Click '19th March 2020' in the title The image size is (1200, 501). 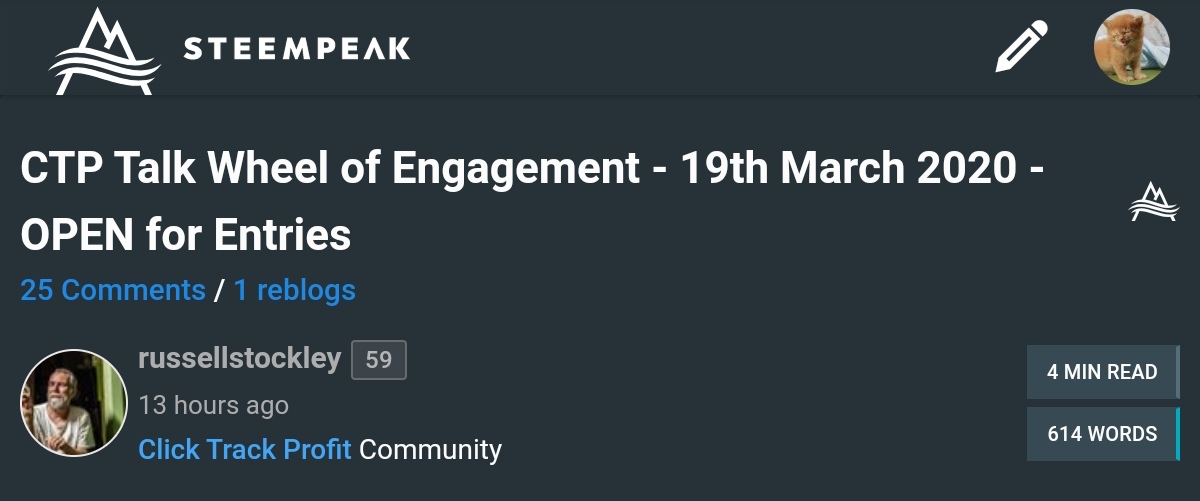[x=848, y=169]
